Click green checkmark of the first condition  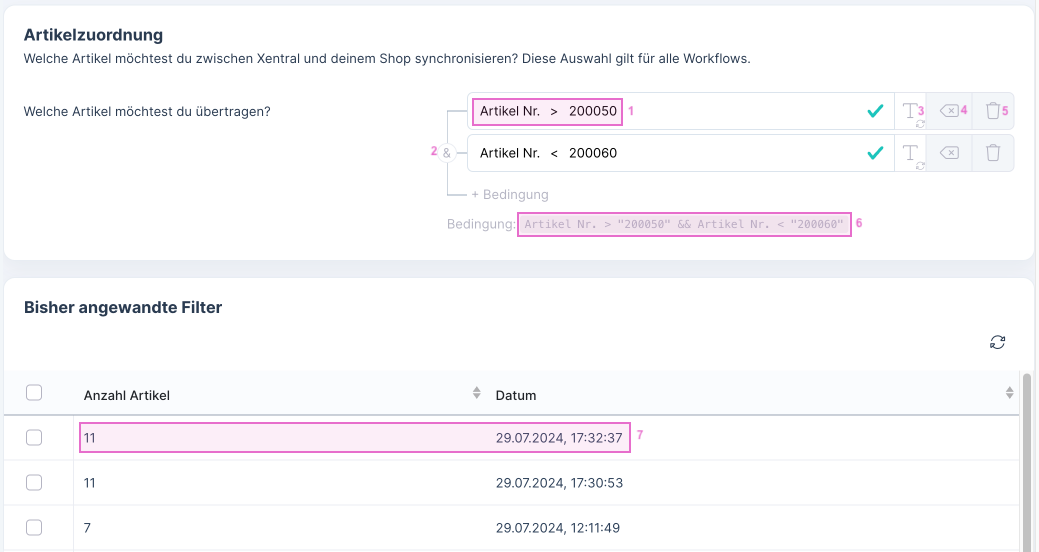tap(875, 111)
